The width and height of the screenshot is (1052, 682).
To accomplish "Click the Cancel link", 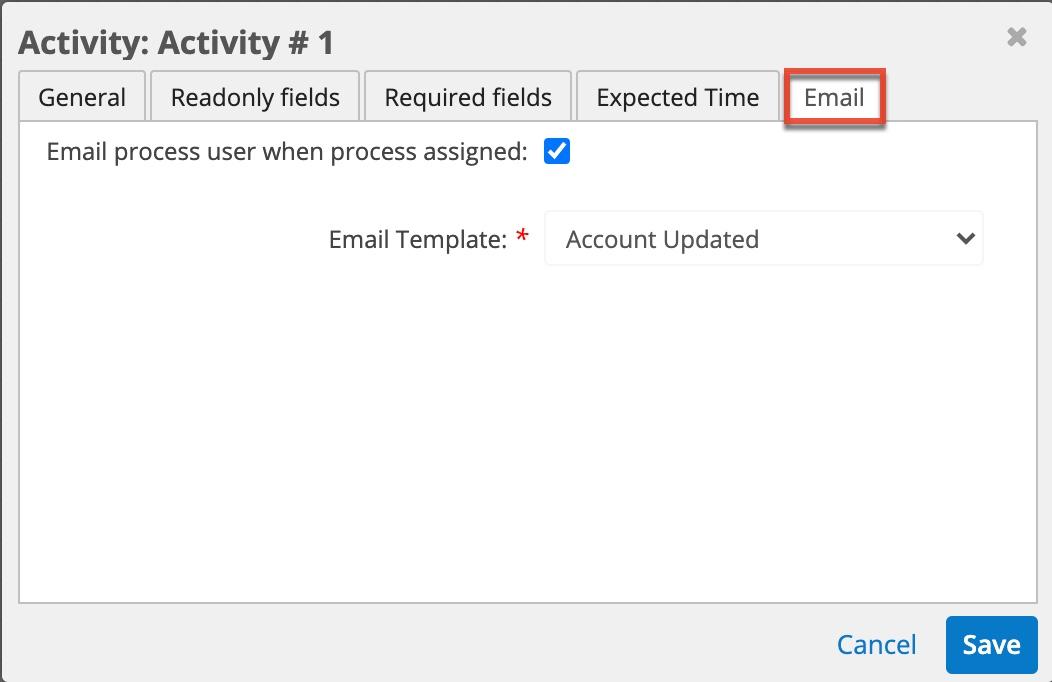I will click(x=876, y=645).
